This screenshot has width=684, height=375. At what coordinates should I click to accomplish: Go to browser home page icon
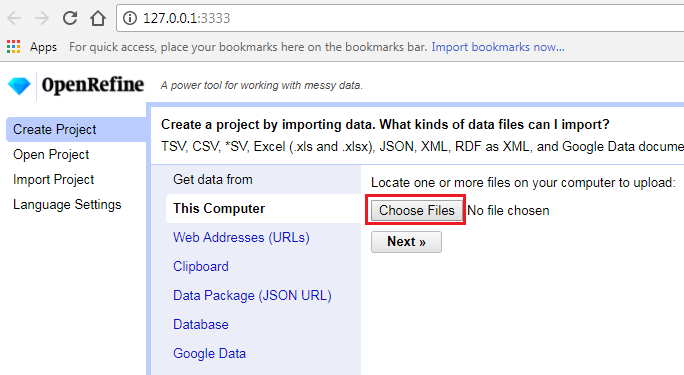tap(98, 18)
